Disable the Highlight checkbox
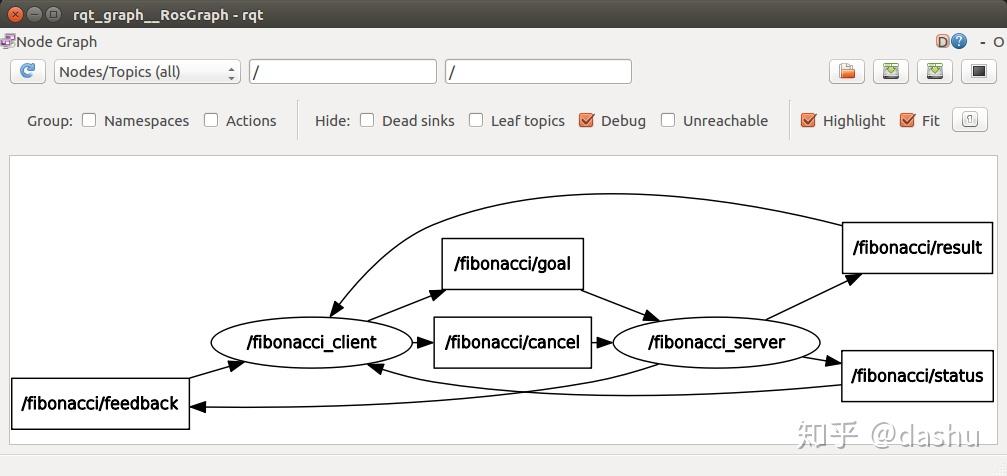The height and width of the screenshot is (476, 1007). click(809, 120)
